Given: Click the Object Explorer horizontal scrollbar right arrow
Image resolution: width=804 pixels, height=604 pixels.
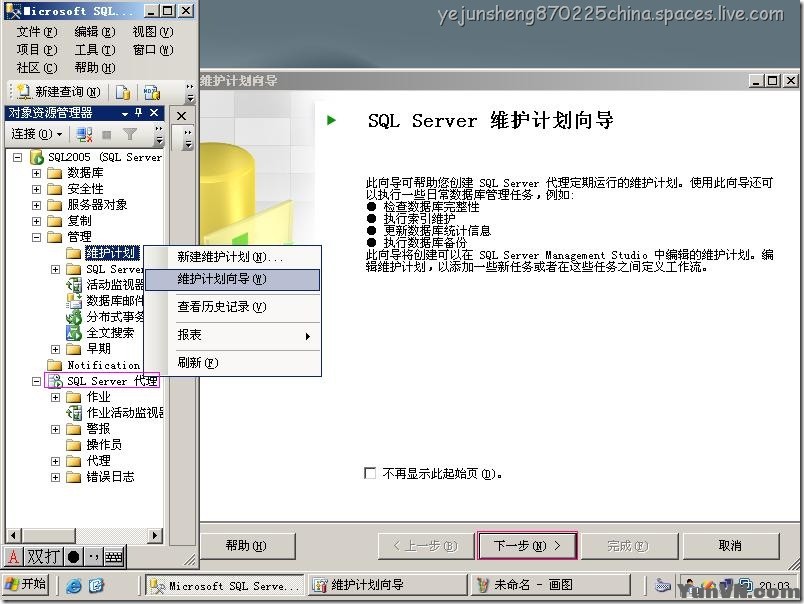Looking at the screenshot, I should coord(155,536).
